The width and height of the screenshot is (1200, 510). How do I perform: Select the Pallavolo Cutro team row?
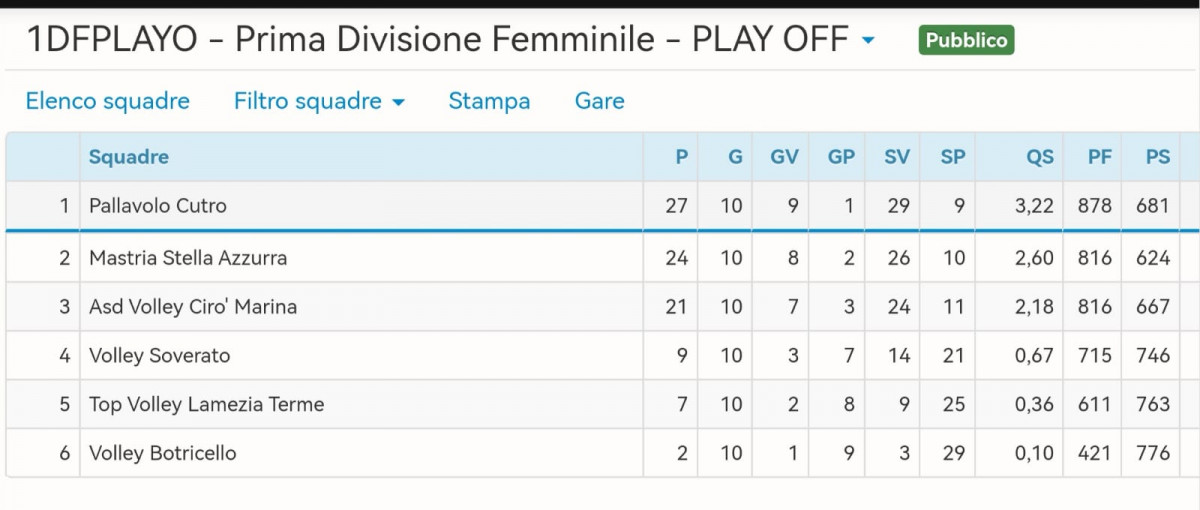point(158,206)
